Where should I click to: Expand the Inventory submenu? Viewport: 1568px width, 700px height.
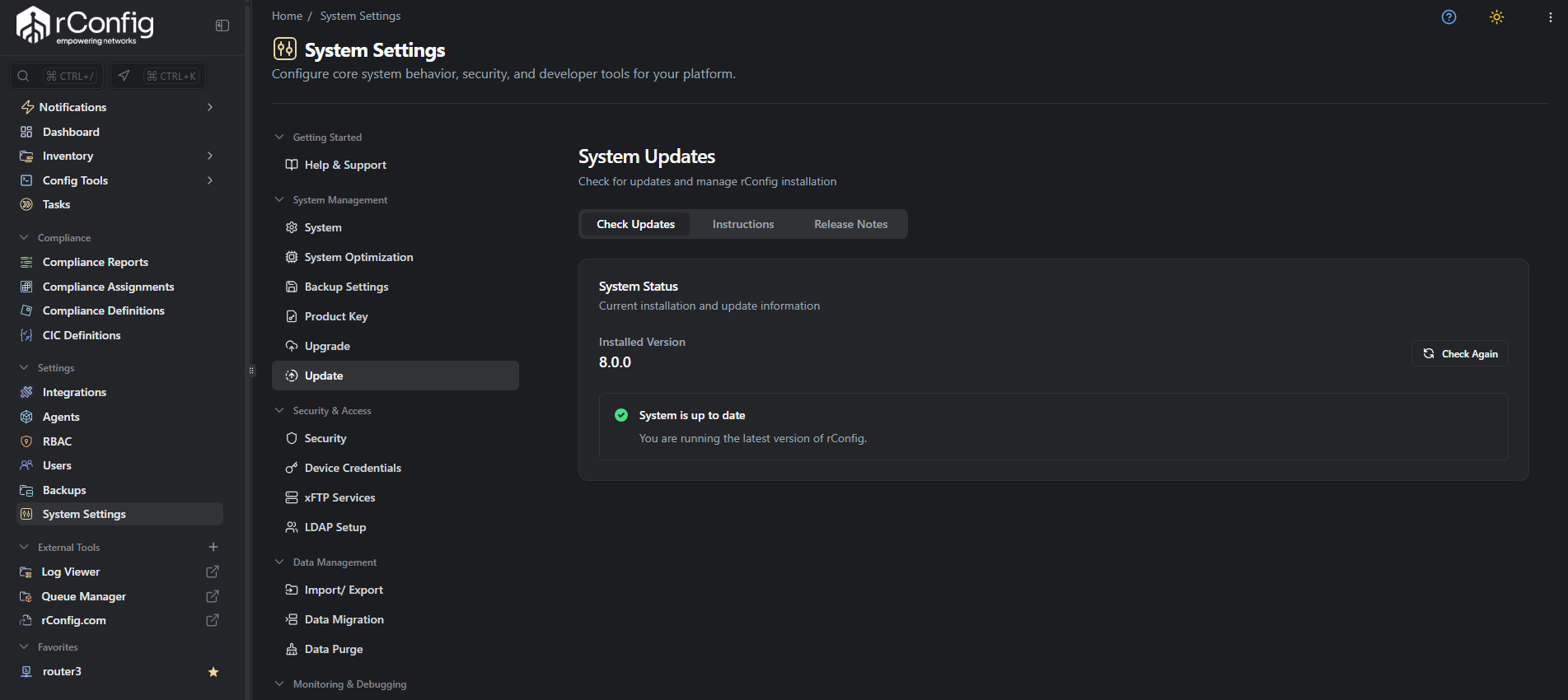click(x=210, y=156)
